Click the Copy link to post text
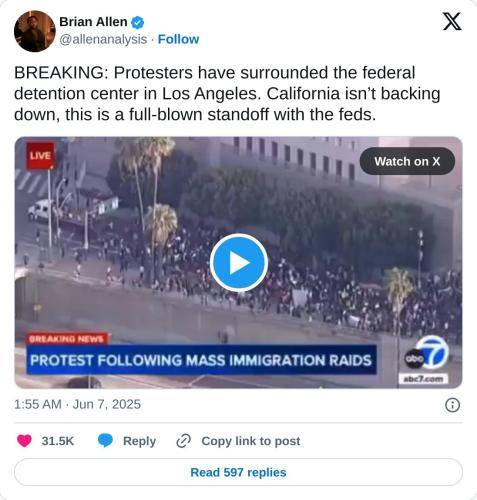The width and height of the screenshot is (477, 500). click(251, 441)
